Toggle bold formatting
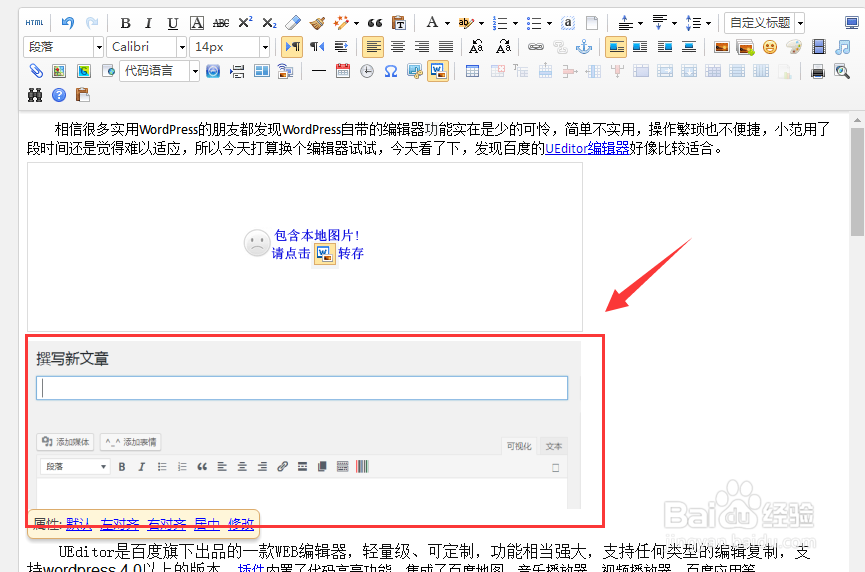 pos(125,23)
